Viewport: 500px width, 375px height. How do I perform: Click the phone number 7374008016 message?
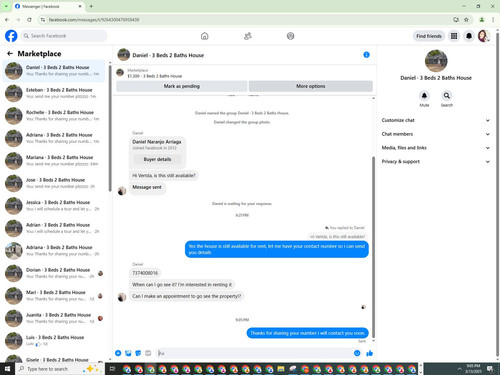pos(145,273)
